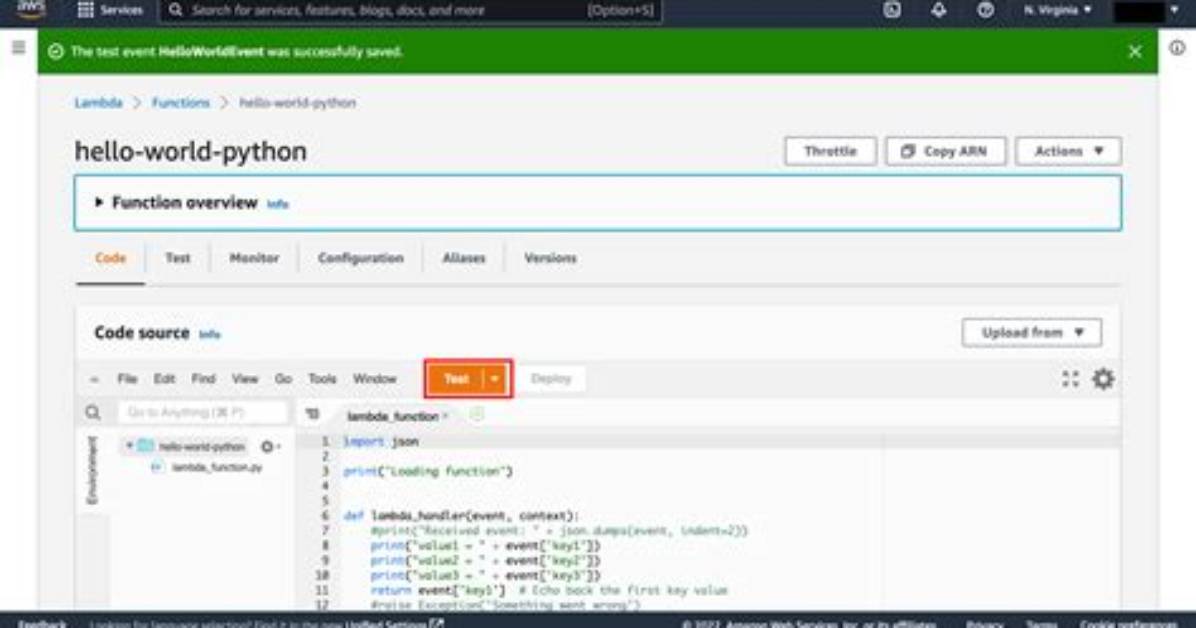Screen dimensions: 1196x628
Task: Click the Throttle button
Action: click(830, 151)
